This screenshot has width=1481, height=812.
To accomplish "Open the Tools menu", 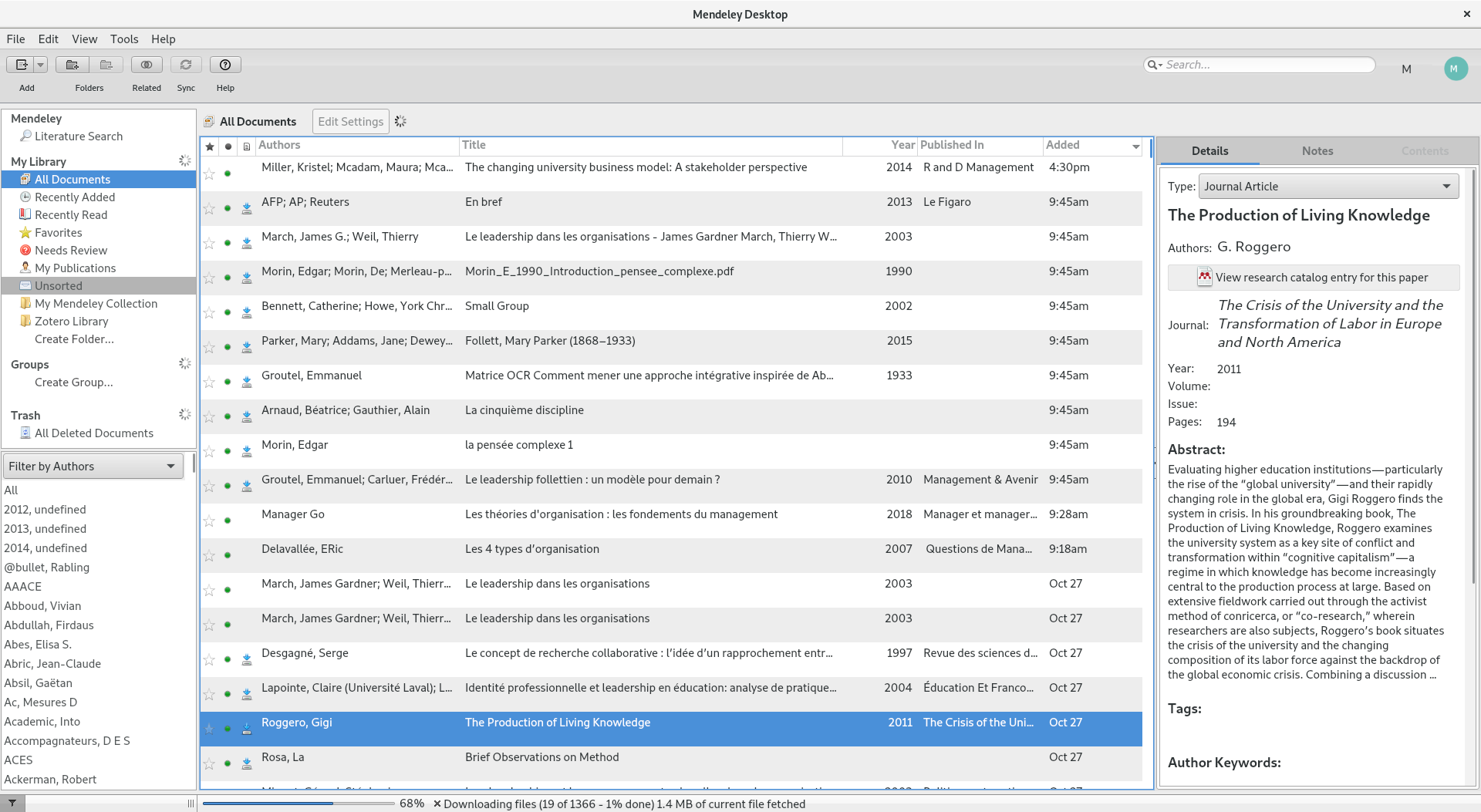I will click(x=124, y=39).
